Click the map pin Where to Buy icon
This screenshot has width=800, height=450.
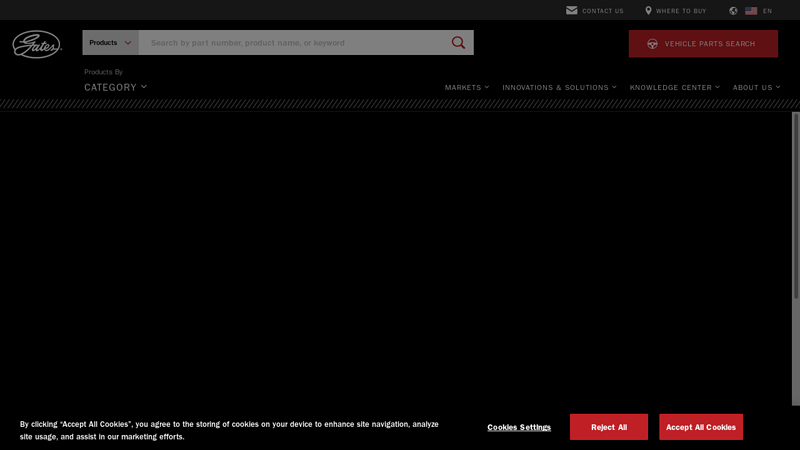[648, 11]
